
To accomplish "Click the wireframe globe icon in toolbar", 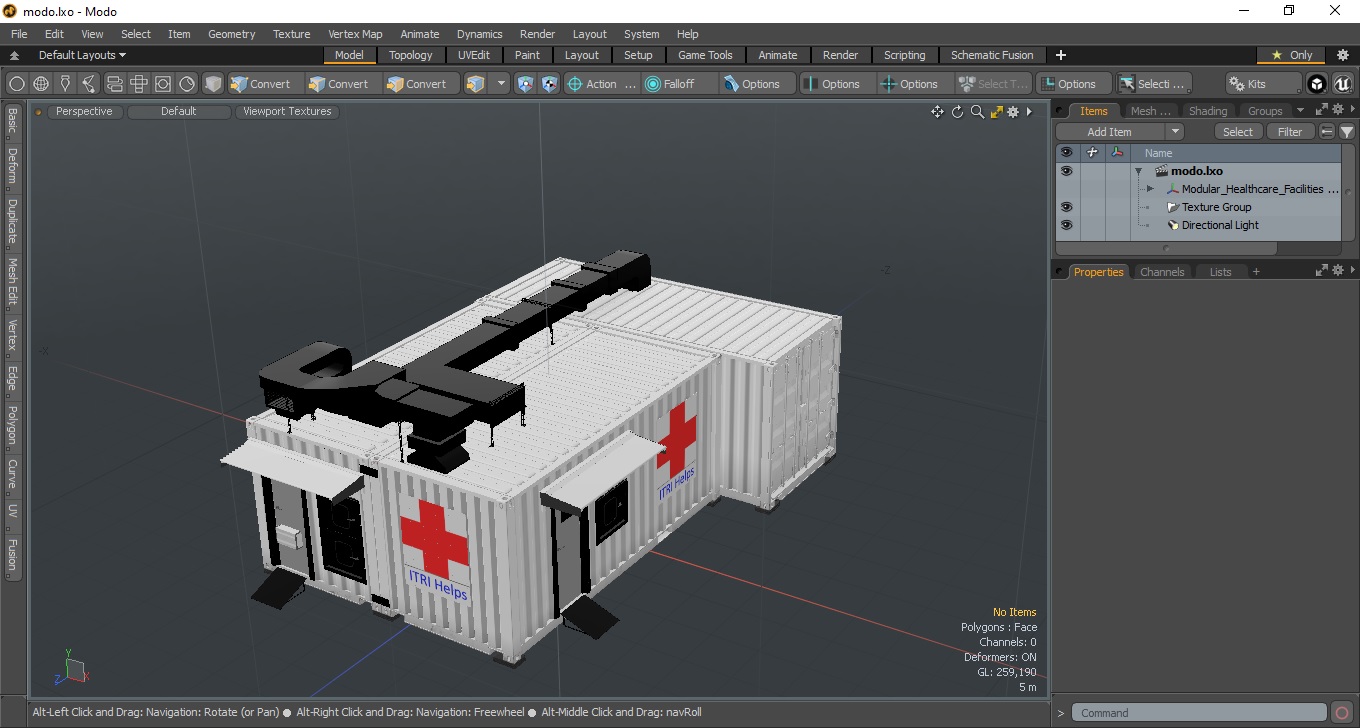I will point(41,84).
